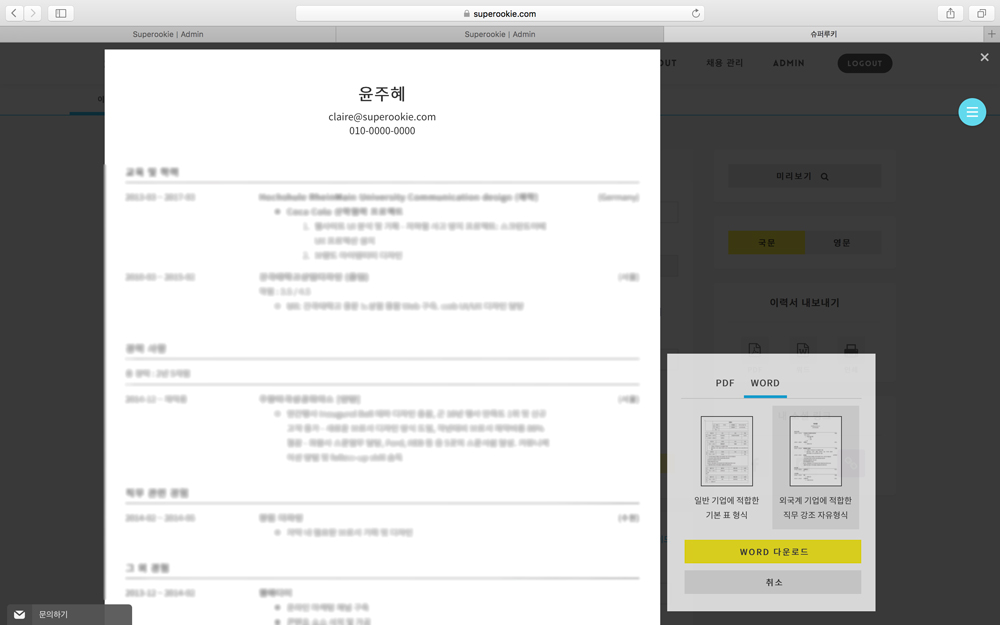Screen dimensions: 1000x625
Task: Choose the 기본 표 형식 template thumbnail
Action: 727,451
